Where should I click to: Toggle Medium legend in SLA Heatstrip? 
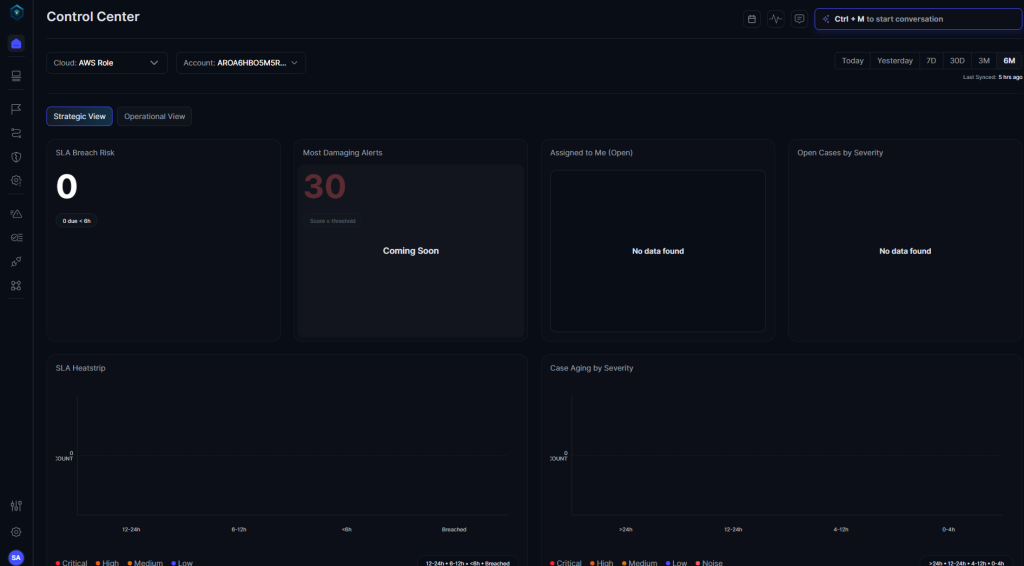click(x=146, y=563)
